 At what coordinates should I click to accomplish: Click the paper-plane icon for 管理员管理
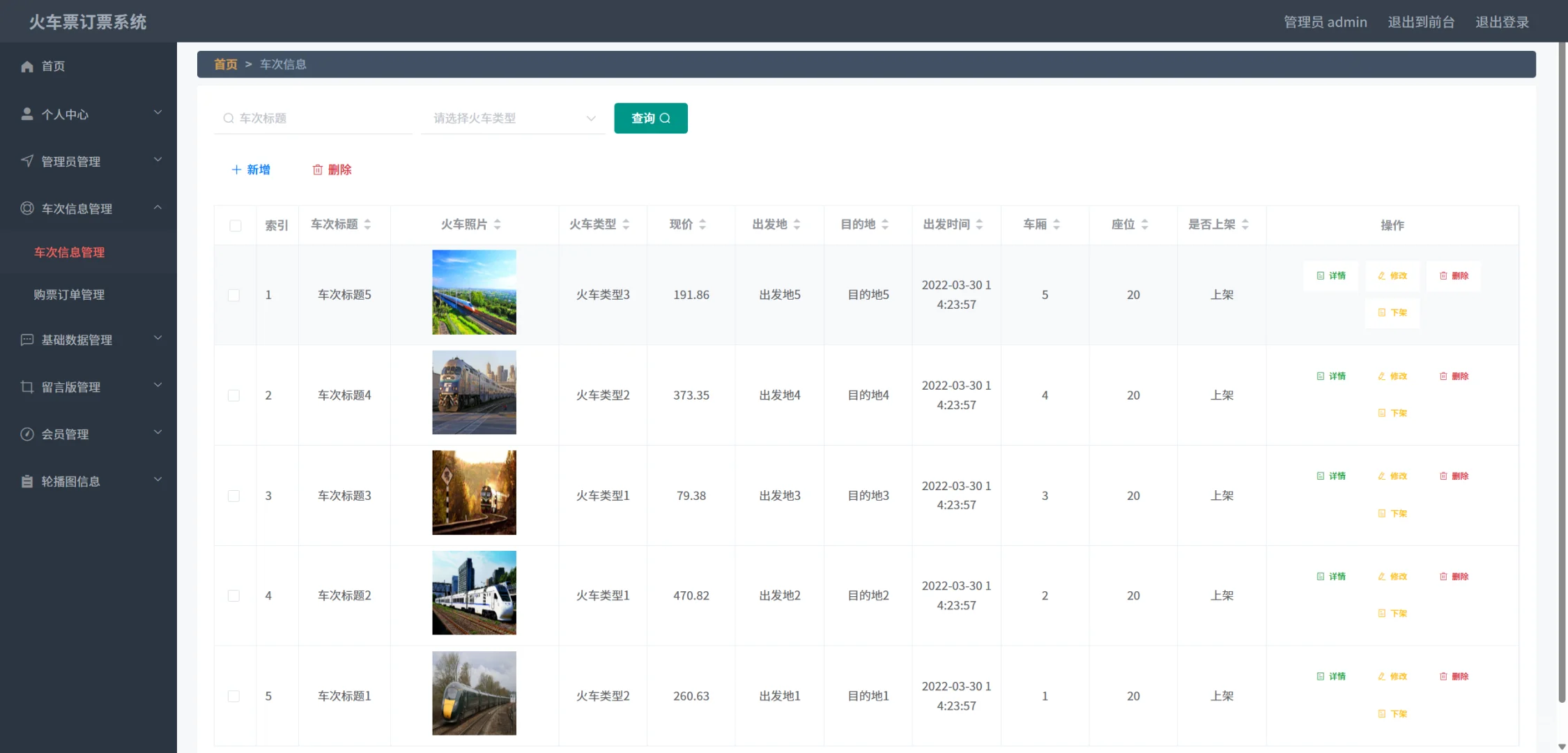tap(27, 160)
